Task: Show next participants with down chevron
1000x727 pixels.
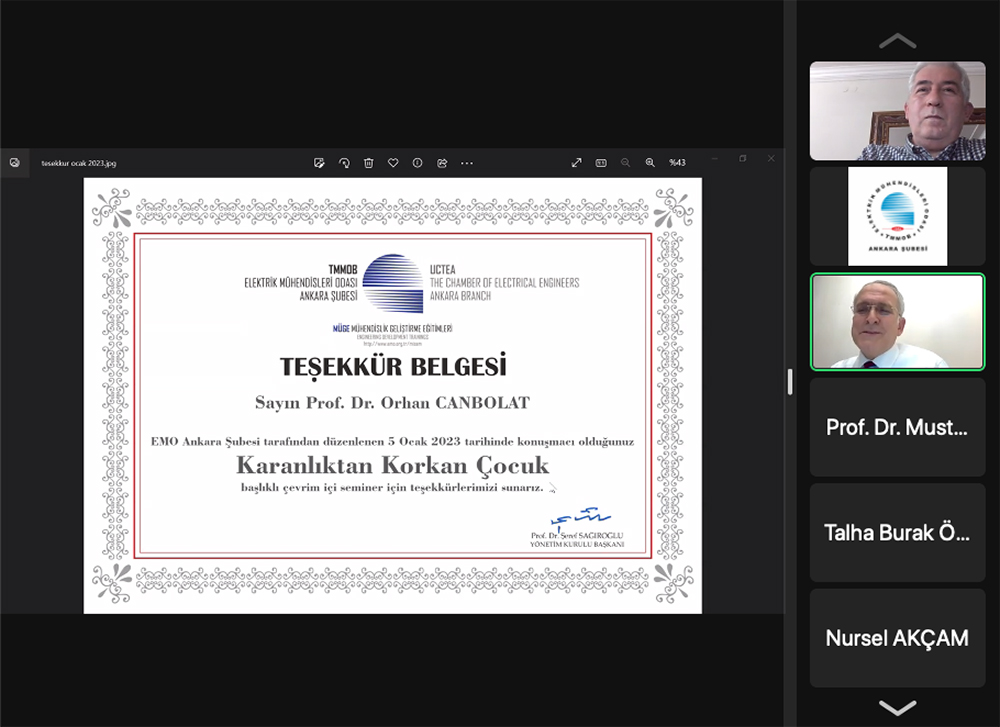Action: tap(897, 707)
